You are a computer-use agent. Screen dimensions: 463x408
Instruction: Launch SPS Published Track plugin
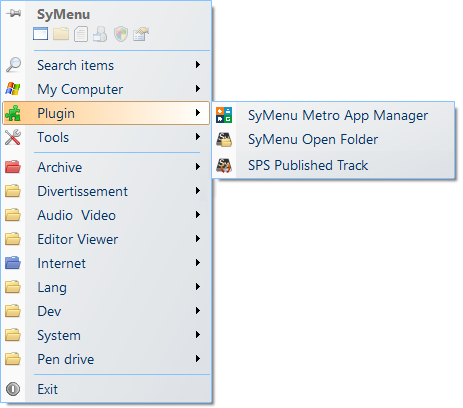coord(333,165)
